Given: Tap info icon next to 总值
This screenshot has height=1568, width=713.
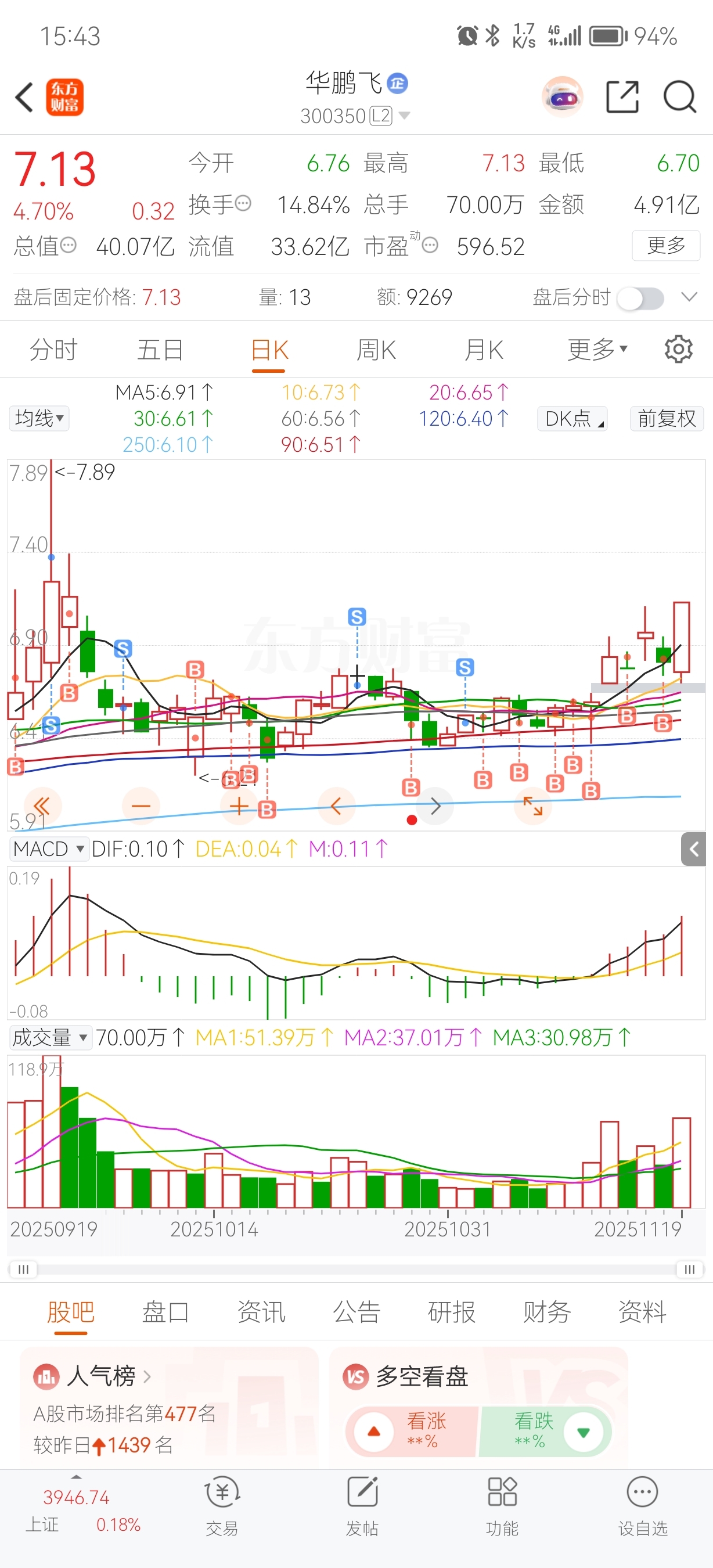Looking at the screenshot, I should pyautogui.click(x=68, y=244).
